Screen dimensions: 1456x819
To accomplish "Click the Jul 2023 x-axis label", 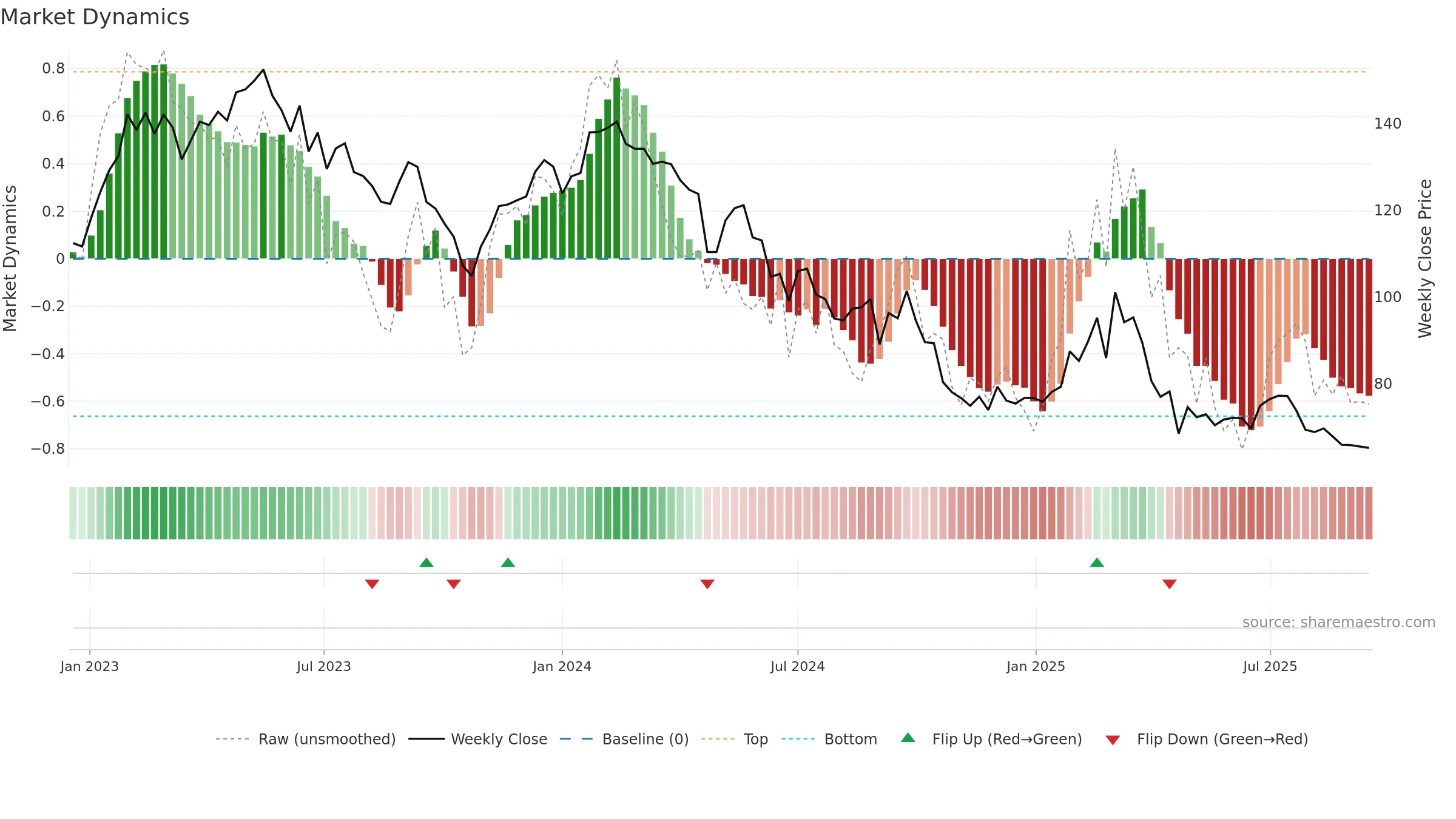I will pyautogui.click(x=324, y=666).
